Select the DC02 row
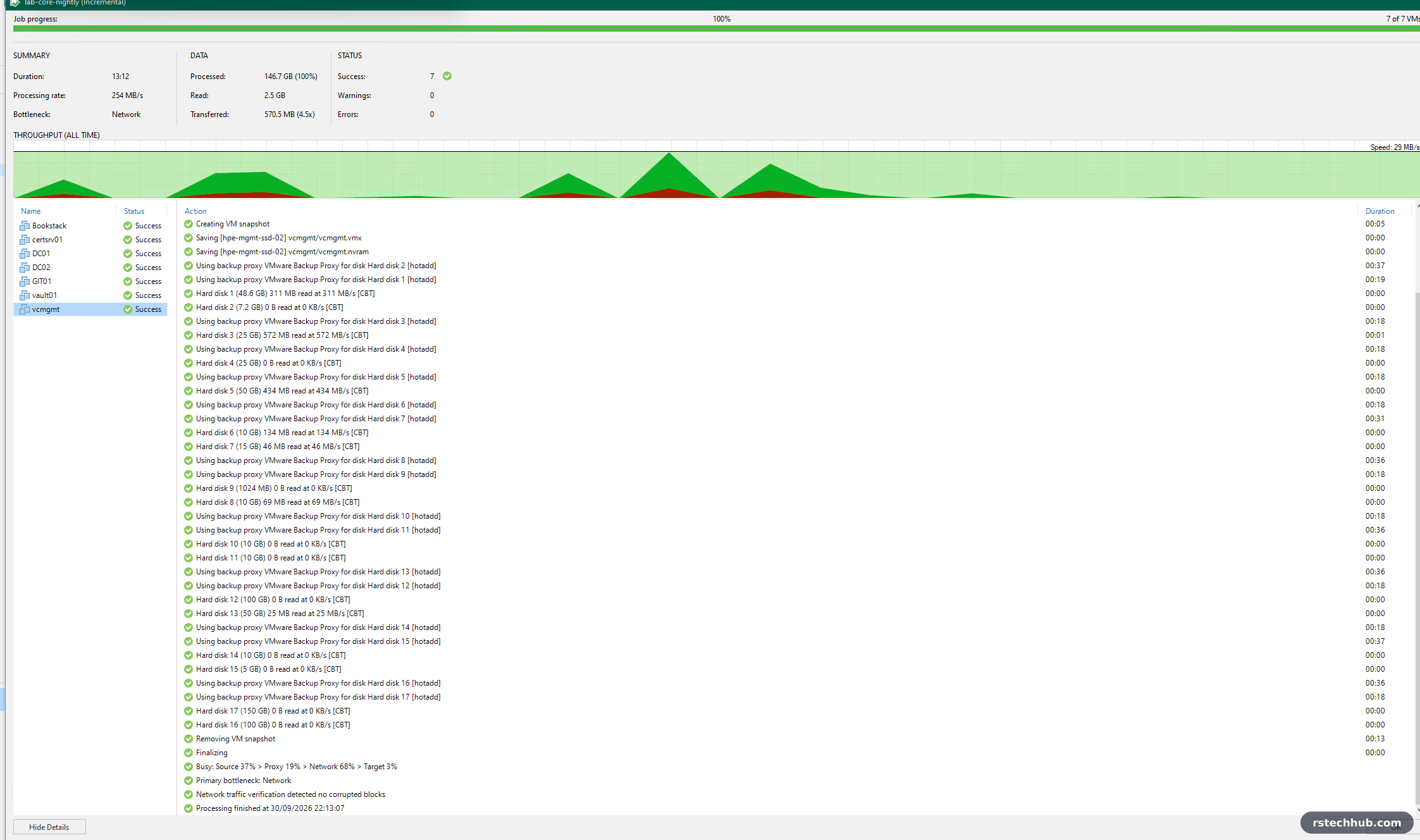Image resolution: width=1420 pixels, height=840 pixels. pos(90,268)
